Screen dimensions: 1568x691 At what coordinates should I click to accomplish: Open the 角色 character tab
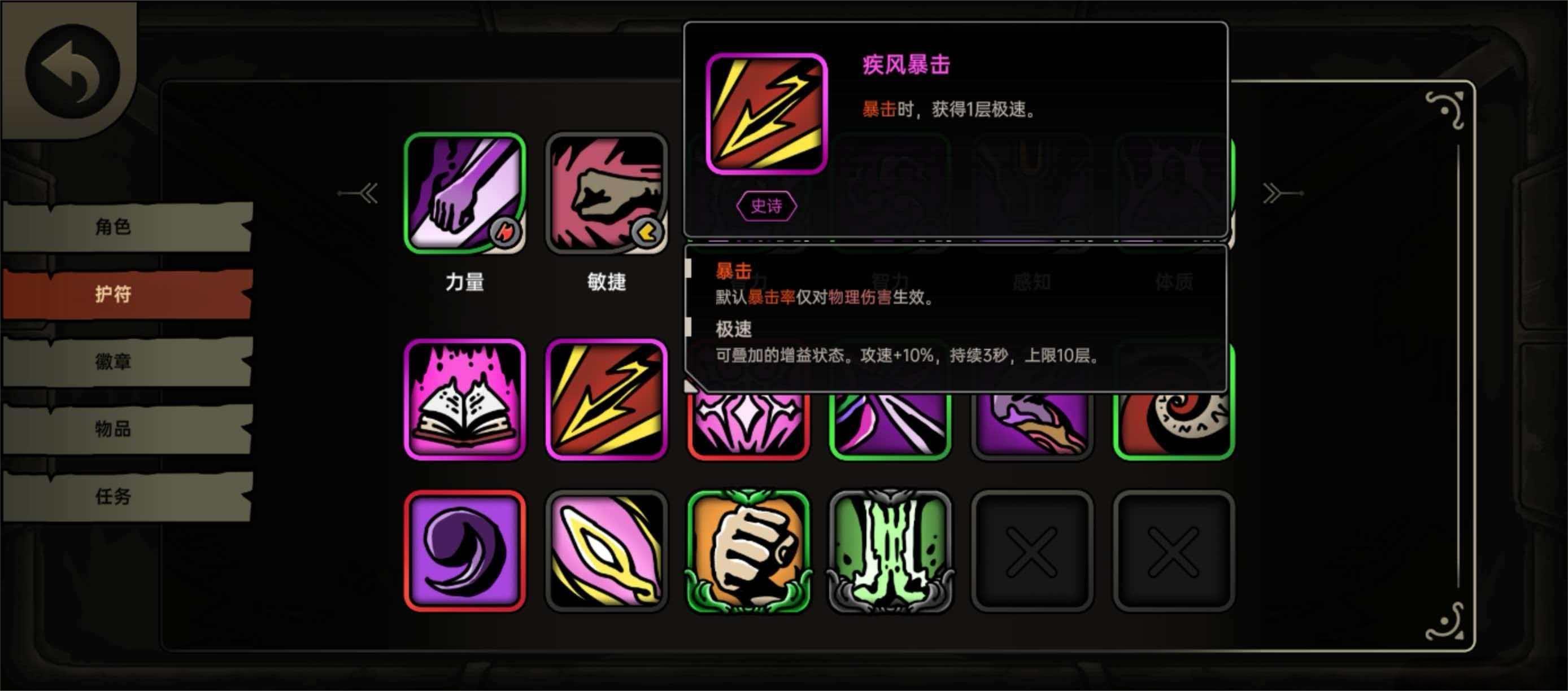[x=127, y=227]
